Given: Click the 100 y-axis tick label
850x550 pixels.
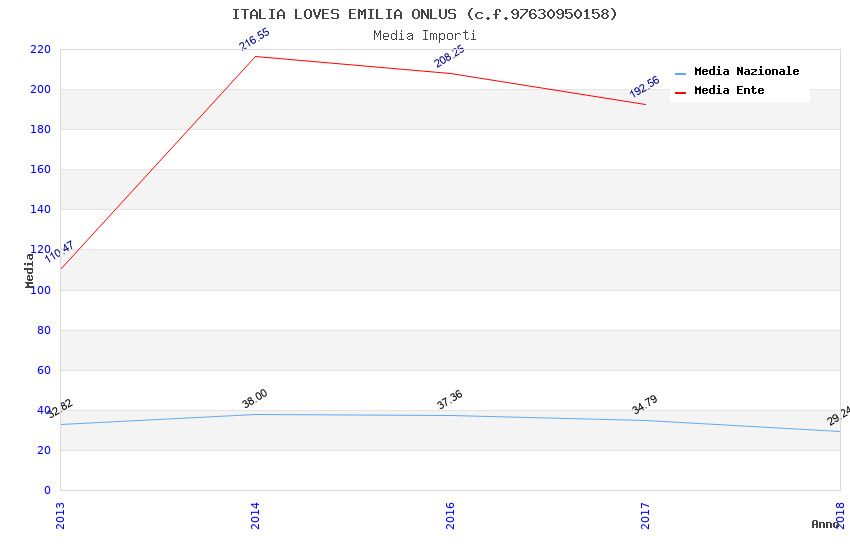Looking at the screenshot, I should coord(40,290).
